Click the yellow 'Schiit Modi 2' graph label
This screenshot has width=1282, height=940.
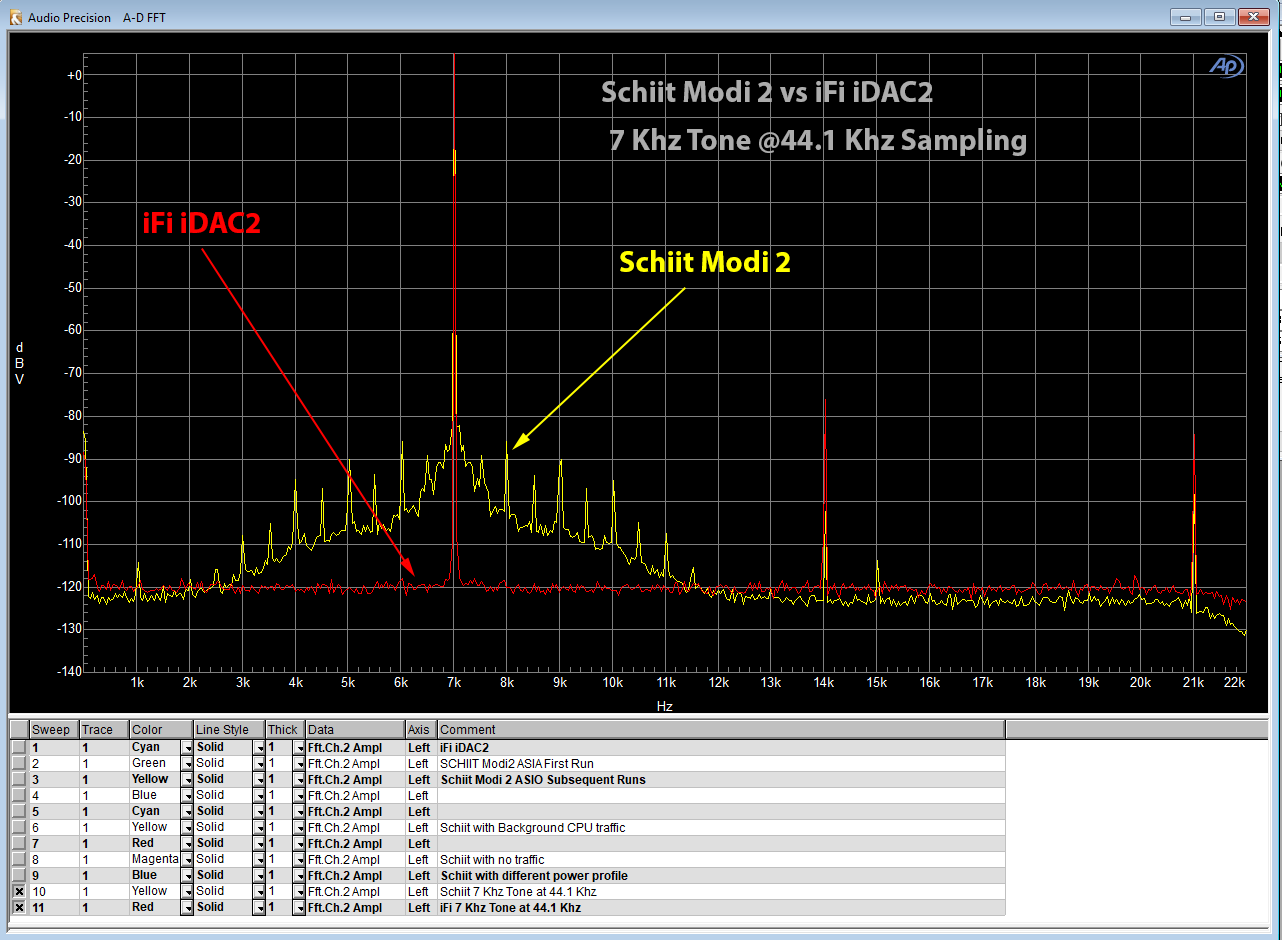coord(705,262)
